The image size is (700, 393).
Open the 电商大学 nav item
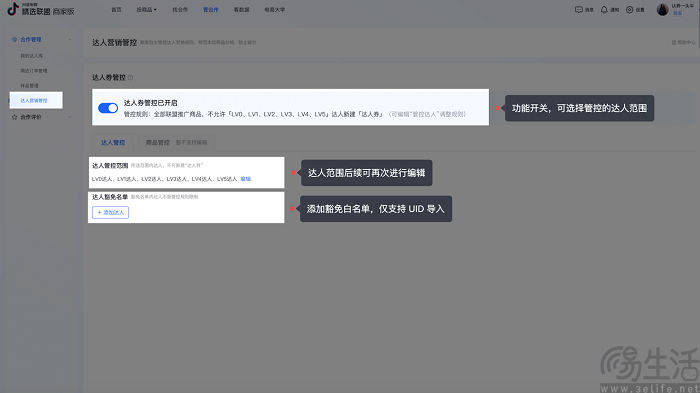point(275,10)
